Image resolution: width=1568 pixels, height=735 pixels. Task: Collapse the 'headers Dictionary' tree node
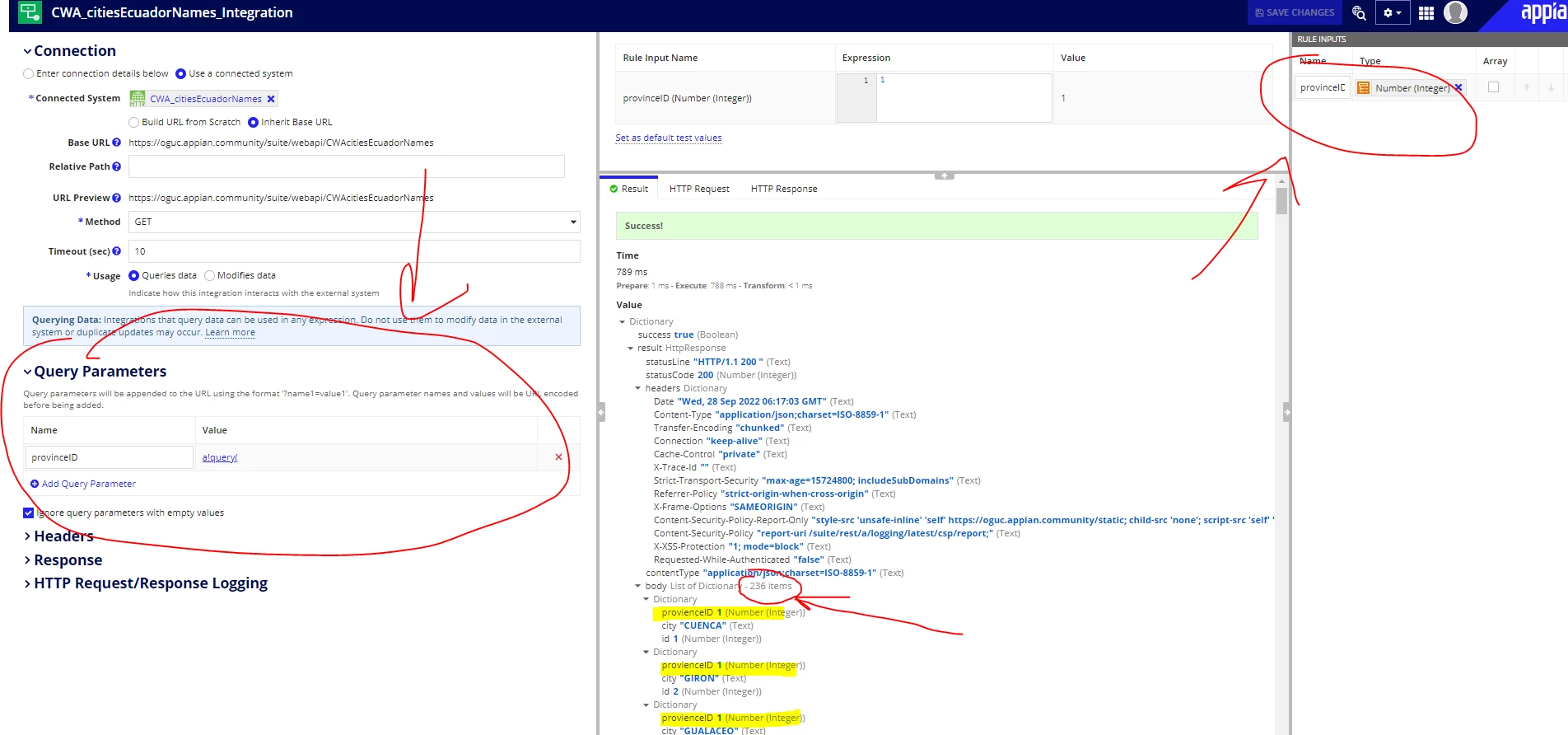click(638, 388)
